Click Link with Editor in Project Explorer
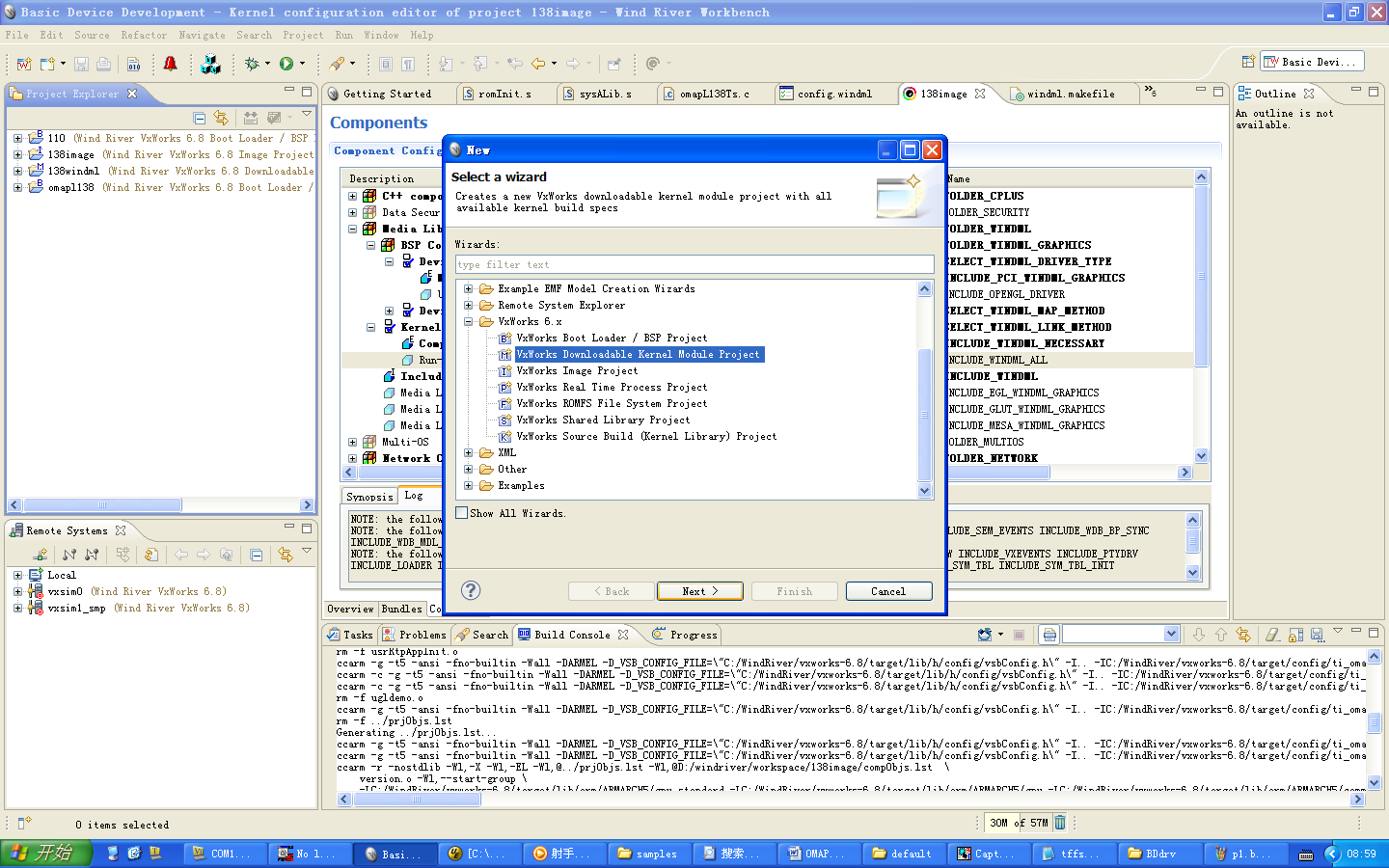 click(x=221, y=118)
